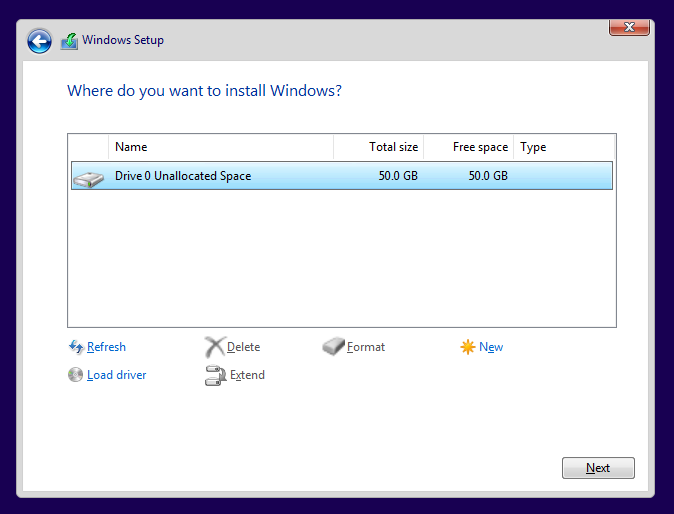Viewport: 674px width, 514px height.
Task: Click the blue back arrow button
Action: click(x=39, y=41)
